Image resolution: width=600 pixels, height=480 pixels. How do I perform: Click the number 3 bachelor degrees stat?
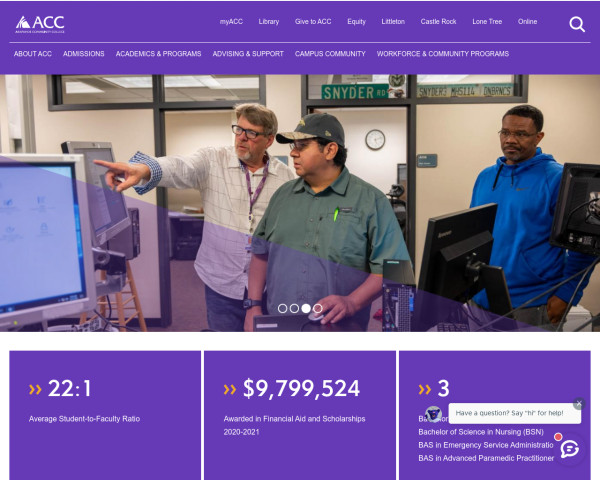tap(443, 389)
